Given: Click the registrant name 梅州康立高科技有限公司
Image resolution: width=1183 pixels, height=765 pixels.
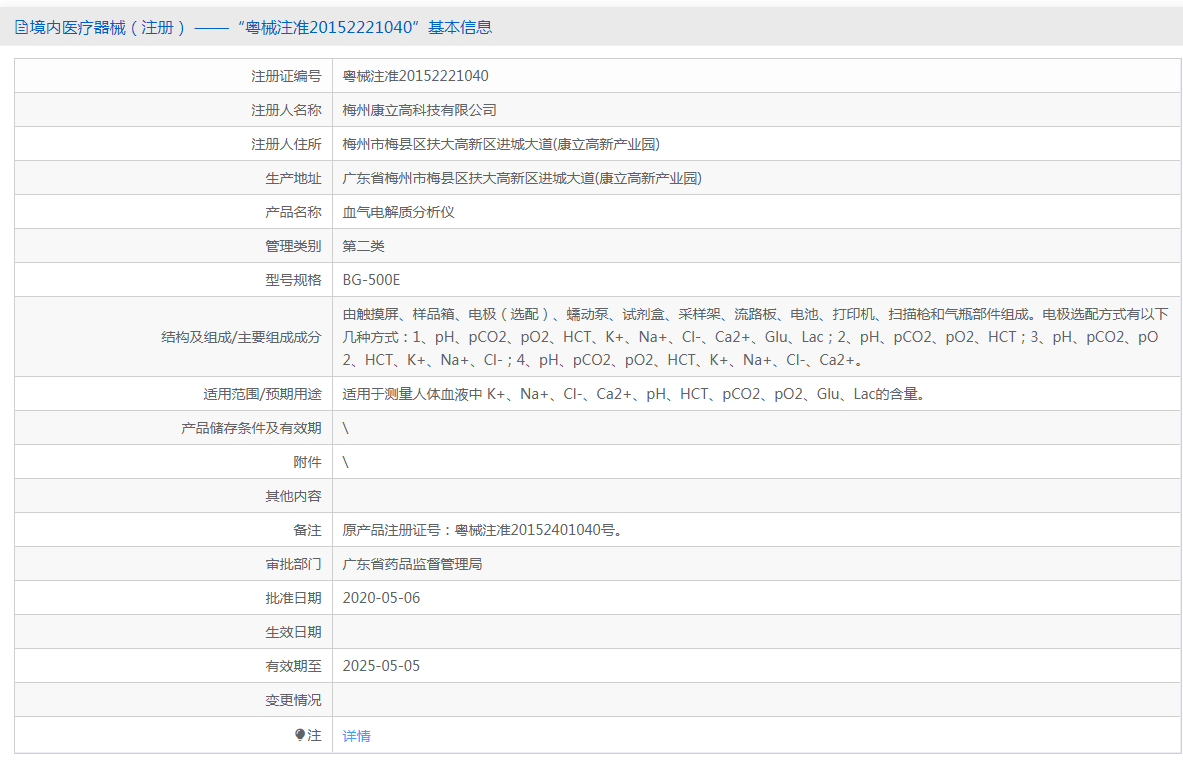Looking at the screenshot, I should pos(419,110).
